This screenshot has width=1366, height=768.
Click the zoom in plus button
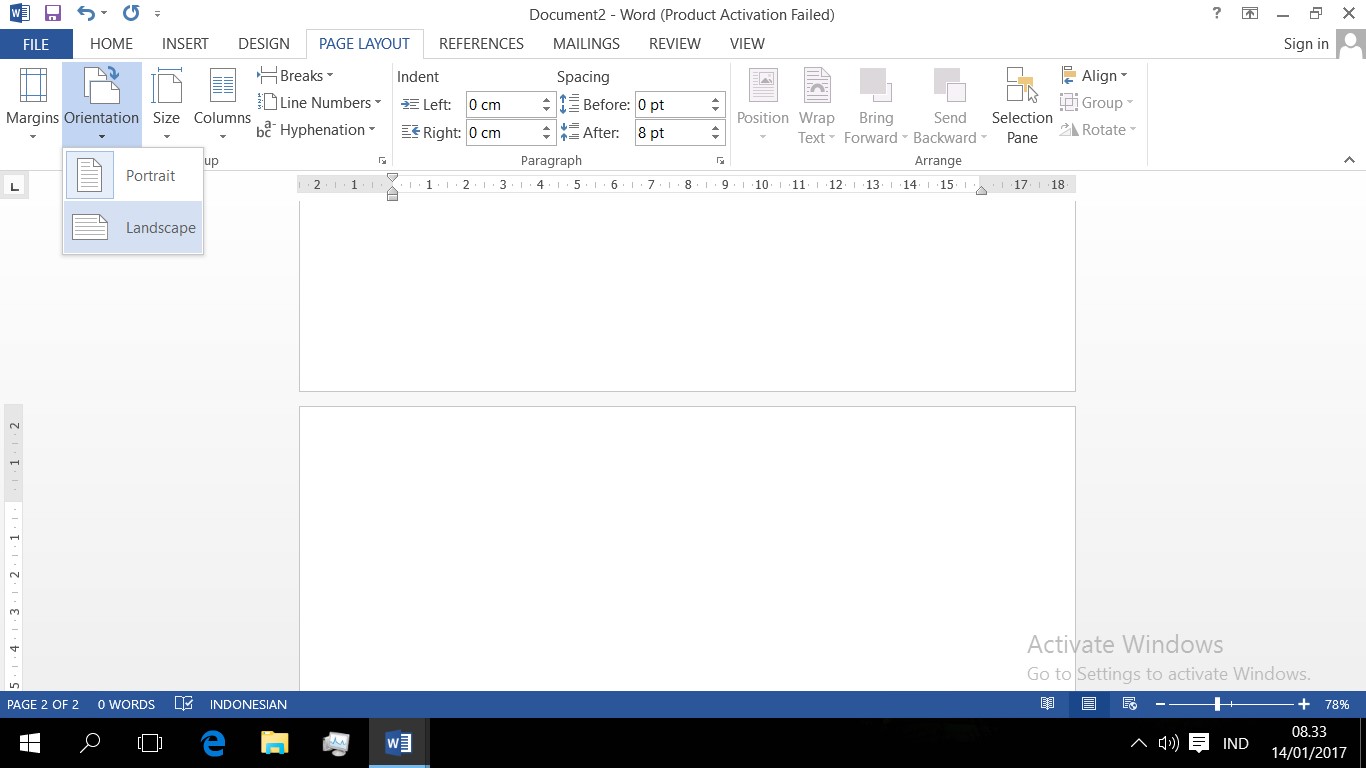1304,704
